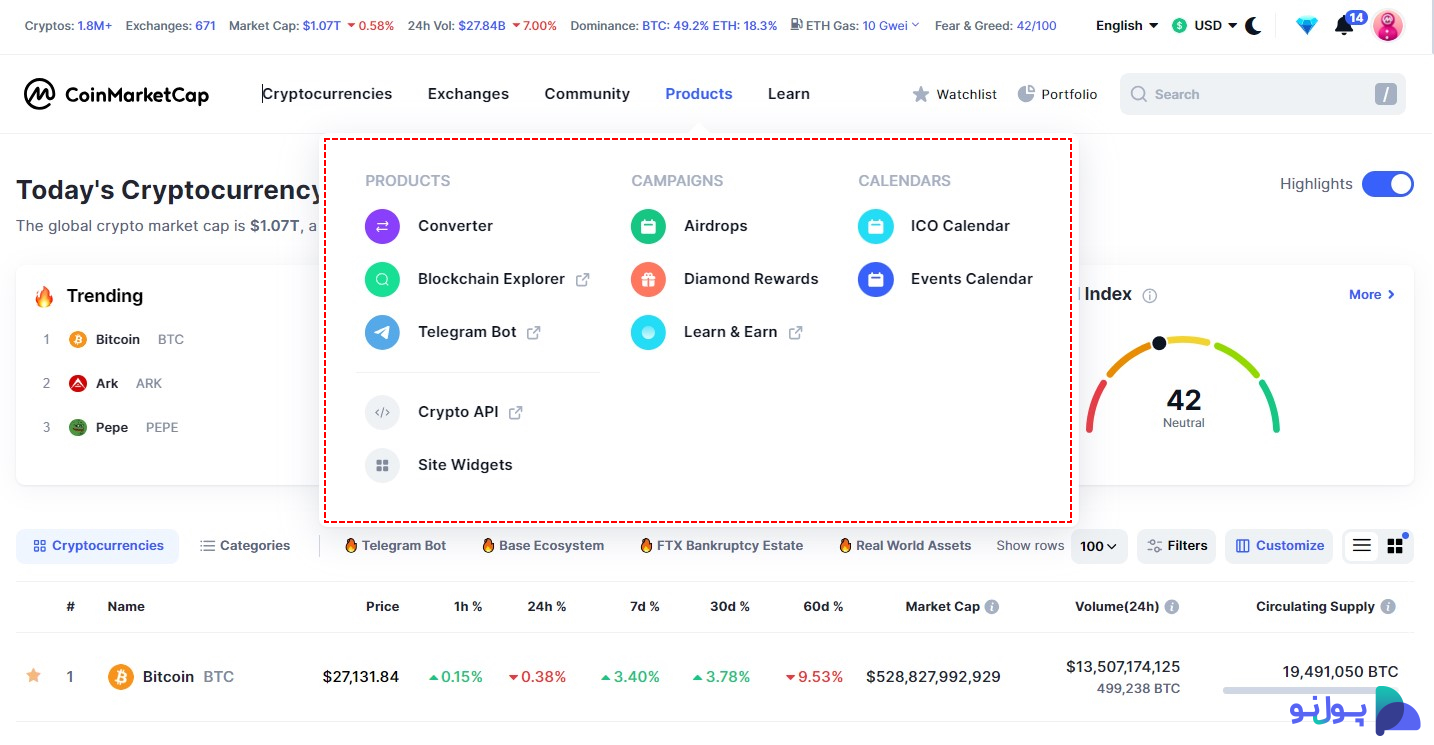This screenshot has height=745, width=1434.
Task: Toggle dark mode moon icon
Action: 1254,26
